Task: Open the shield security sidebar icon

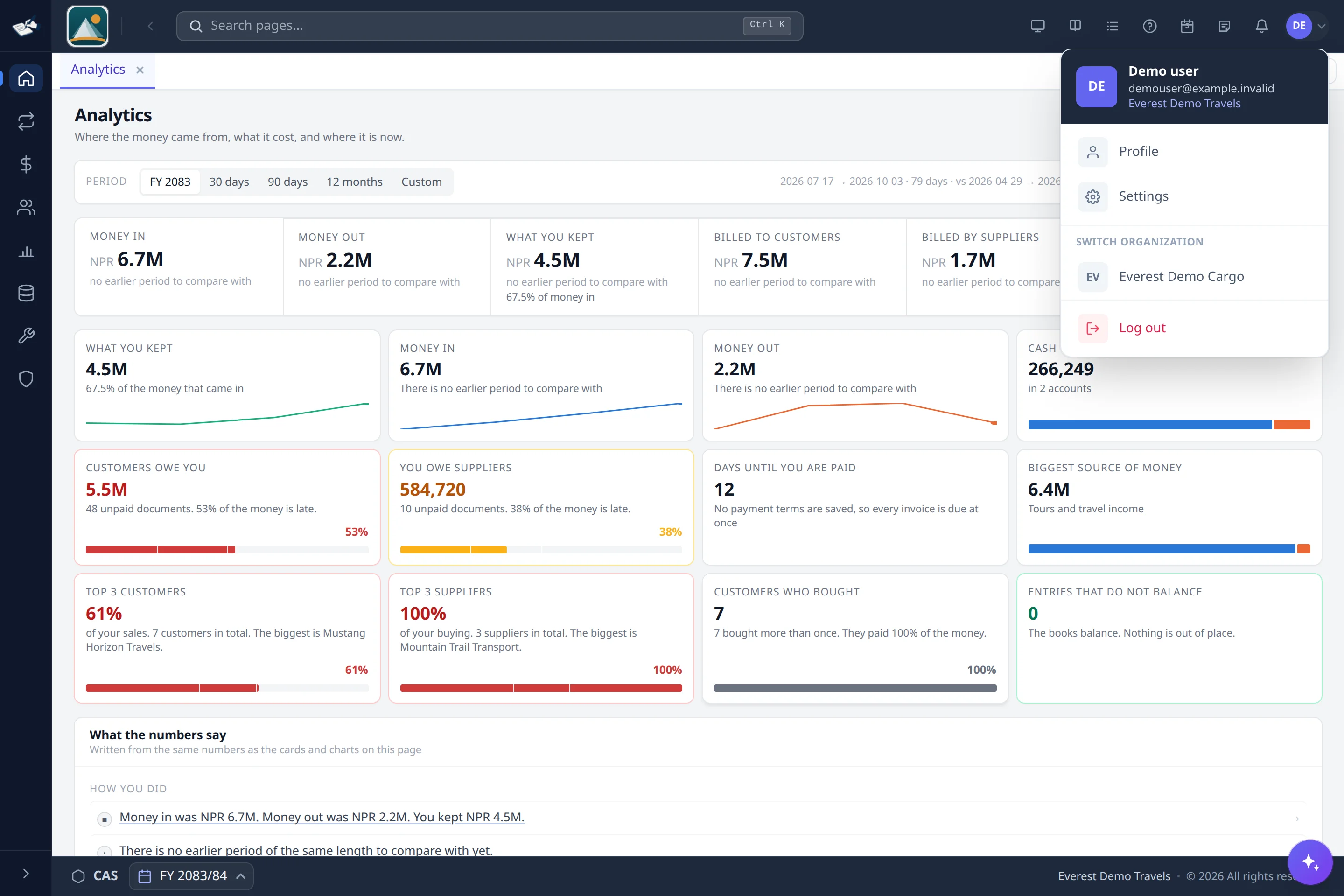Action: coord(26,379)
